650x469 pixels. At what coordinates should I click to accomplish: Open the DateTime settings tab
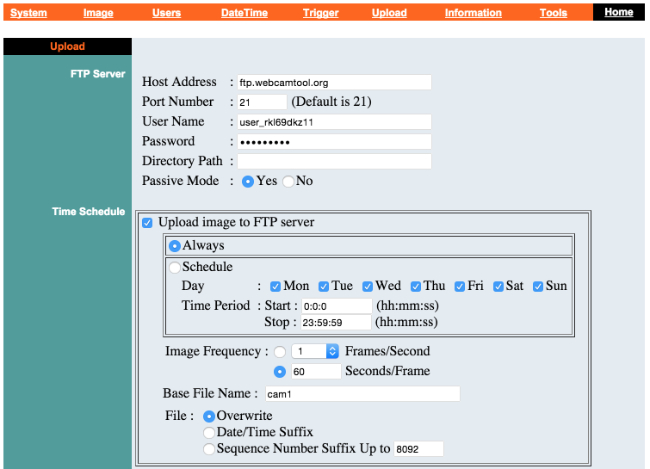click(244, 13)
